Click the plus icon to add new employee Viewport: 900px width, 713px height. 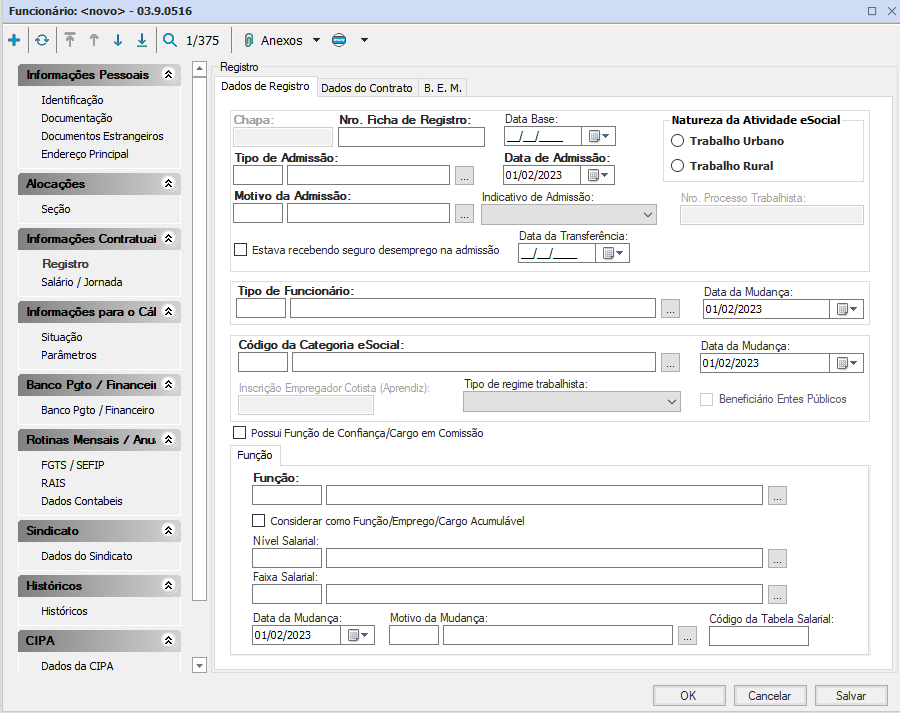click(x=13, y=41)
